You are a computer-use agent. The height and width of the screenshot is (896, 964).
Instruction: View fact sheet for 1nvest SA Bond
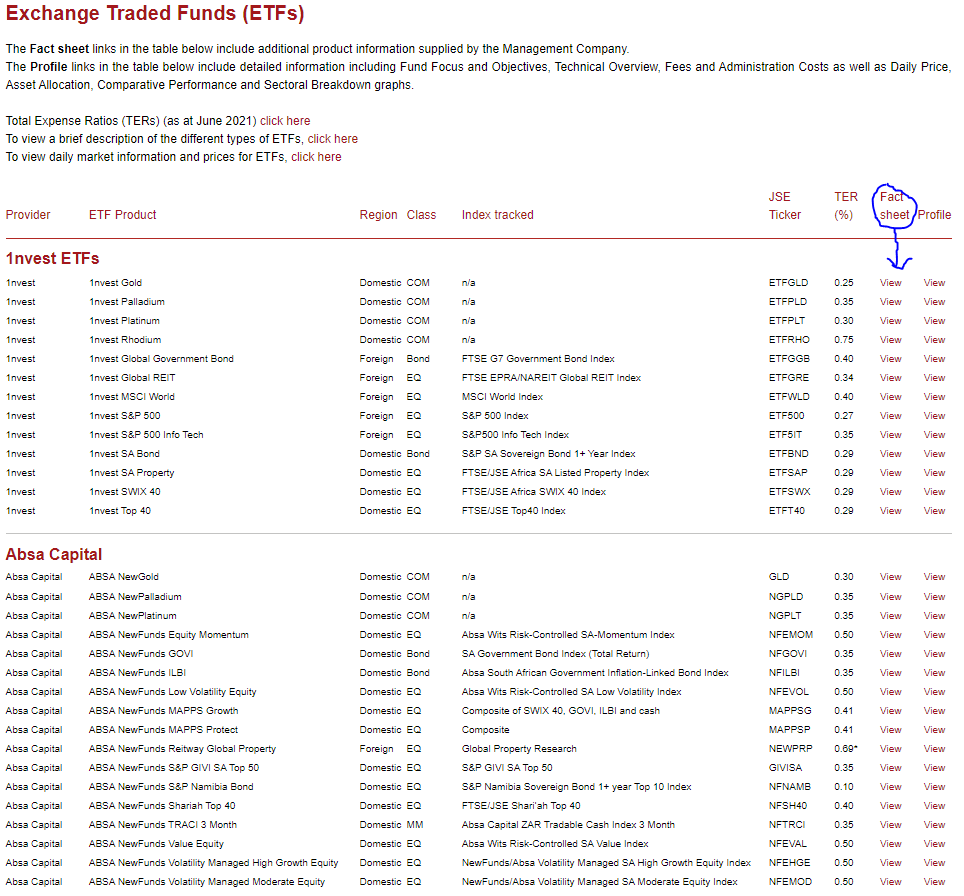(890, 454)
